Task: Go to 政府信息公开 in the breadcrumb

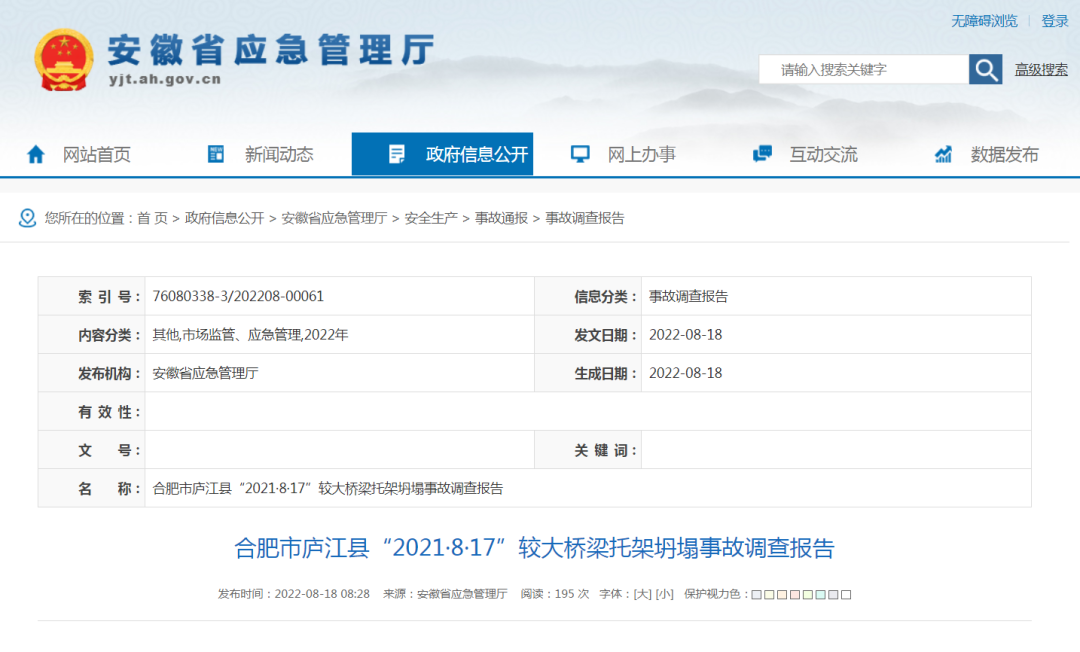Action: (225, 218)
